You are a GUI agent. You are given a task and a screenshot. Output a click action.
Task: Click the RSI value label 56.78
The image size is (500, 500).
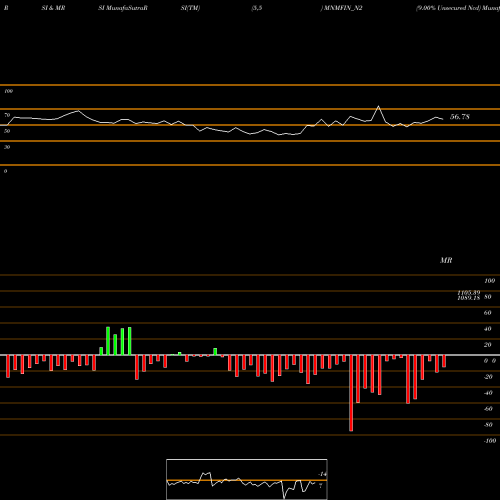[x=460, y=117]
